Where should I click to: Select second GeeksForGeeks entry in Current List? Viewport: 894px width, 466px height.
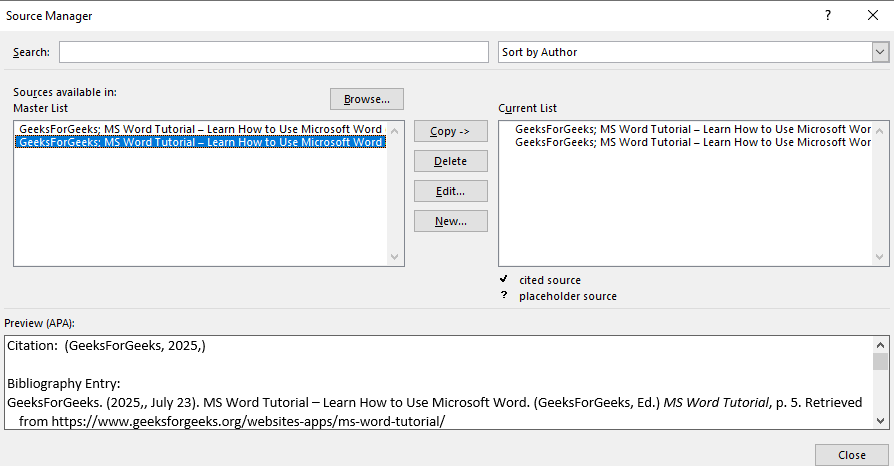coord(692,142)
